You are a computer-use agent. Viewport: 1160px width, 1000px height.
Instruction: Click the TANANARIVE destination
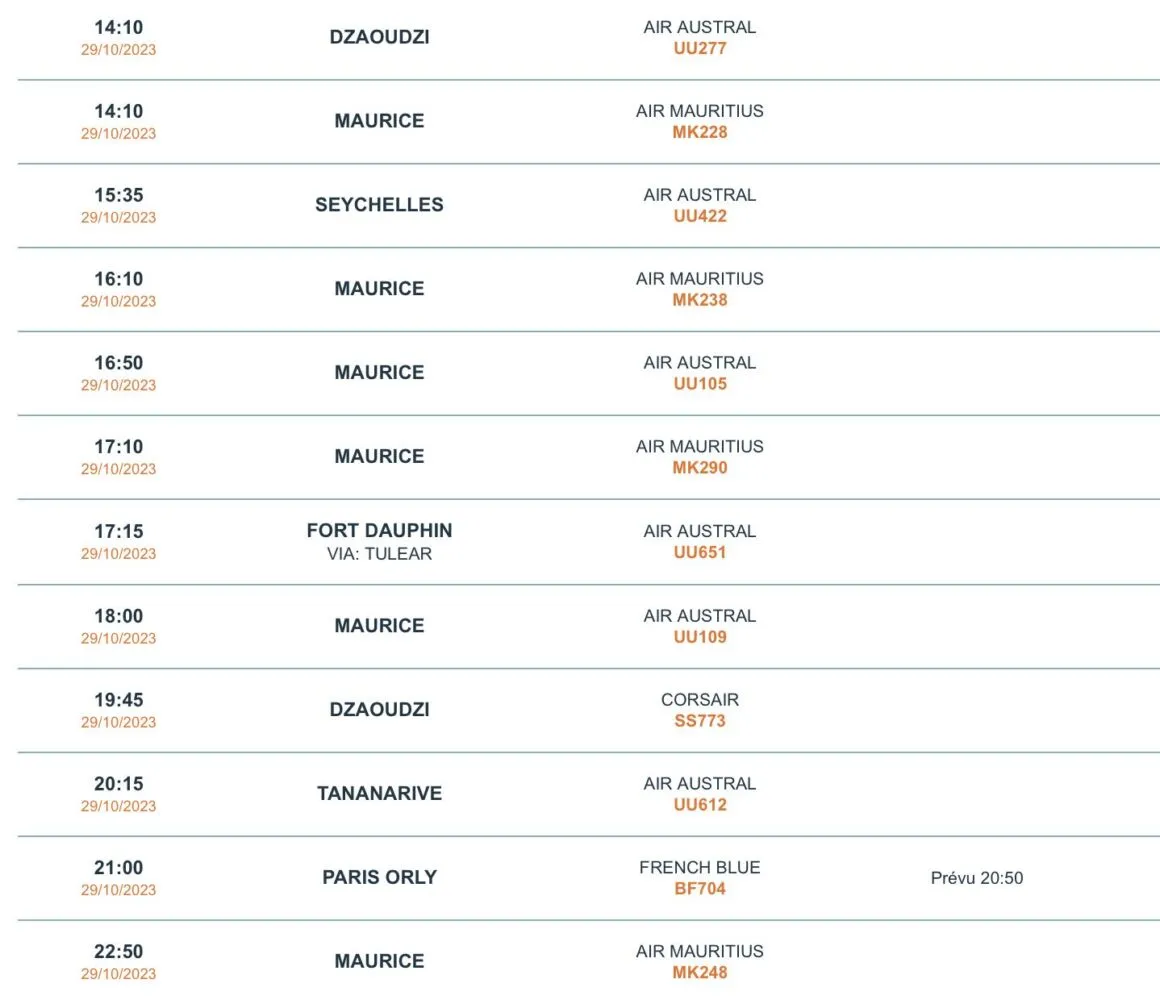point(379,794)
